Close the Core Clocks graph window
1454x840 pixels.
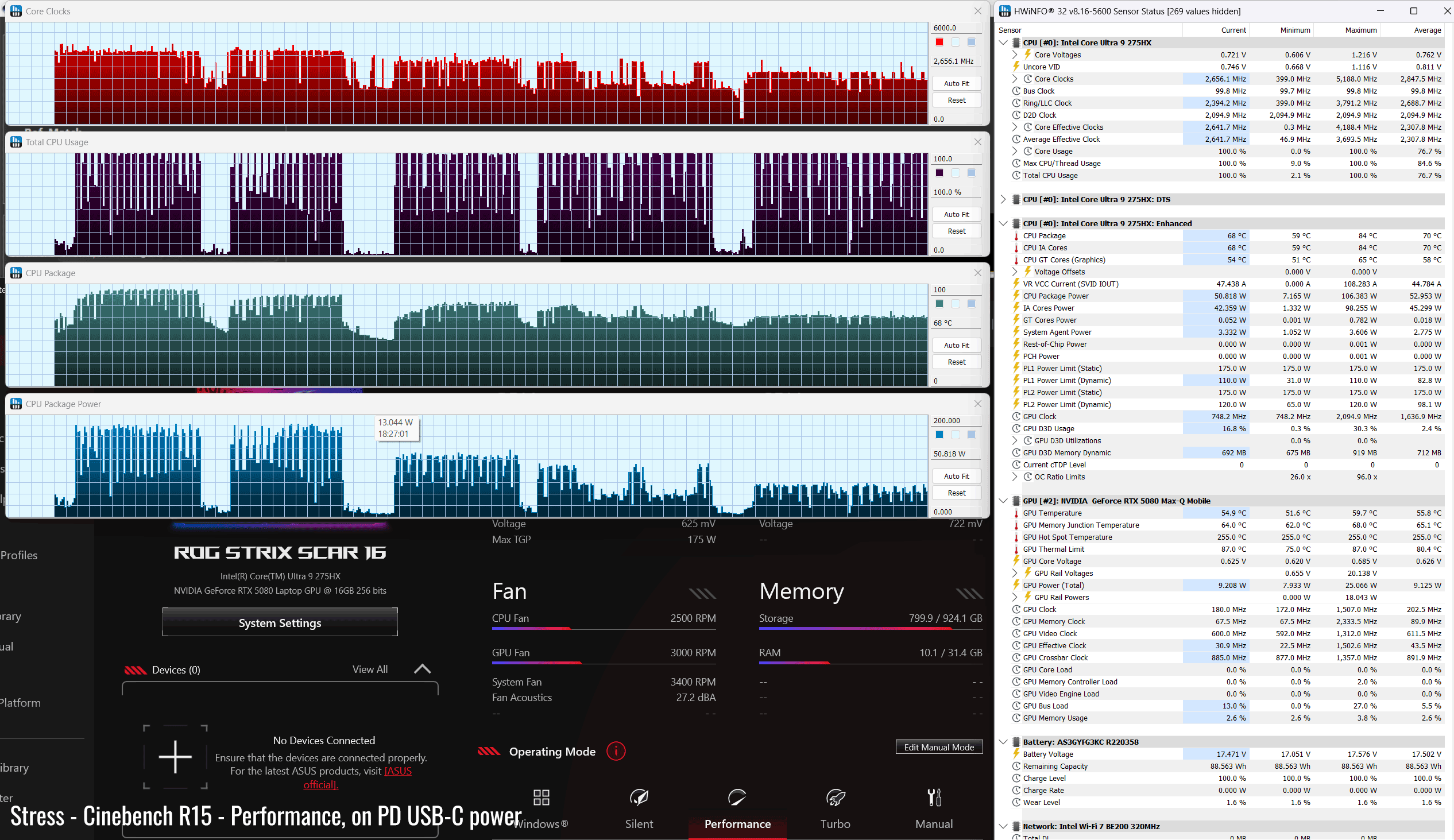pos(977,11)
